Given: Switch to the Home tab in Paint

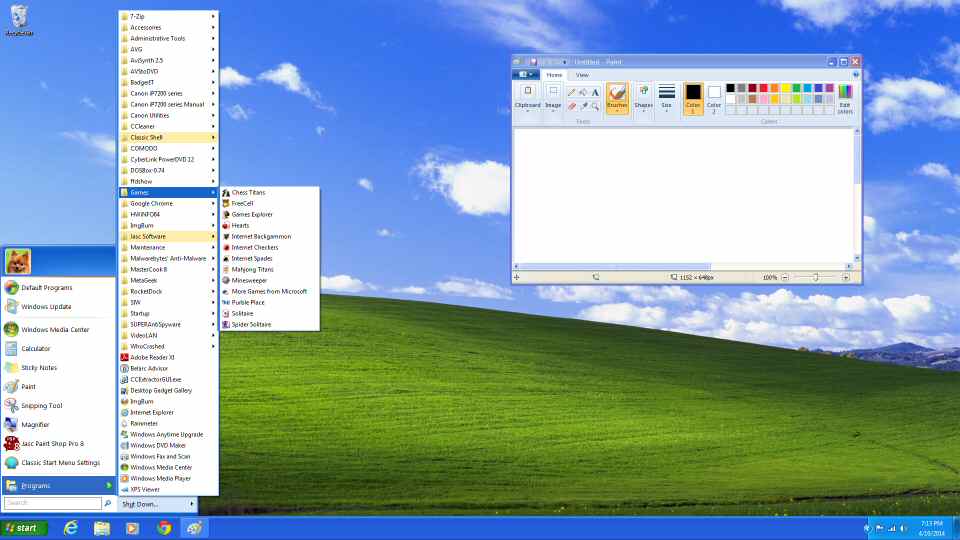Looking at the screenshot, I should pyautogui.click(x=553, y=75).
